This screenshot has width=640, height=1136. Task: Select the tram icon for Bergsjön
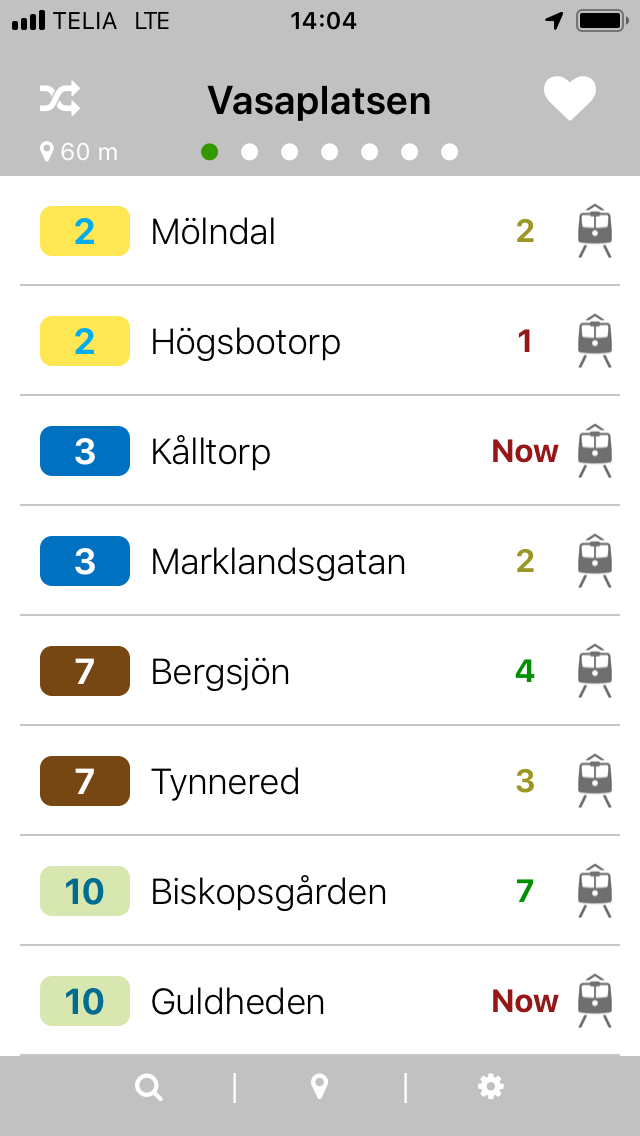point(594,671)
